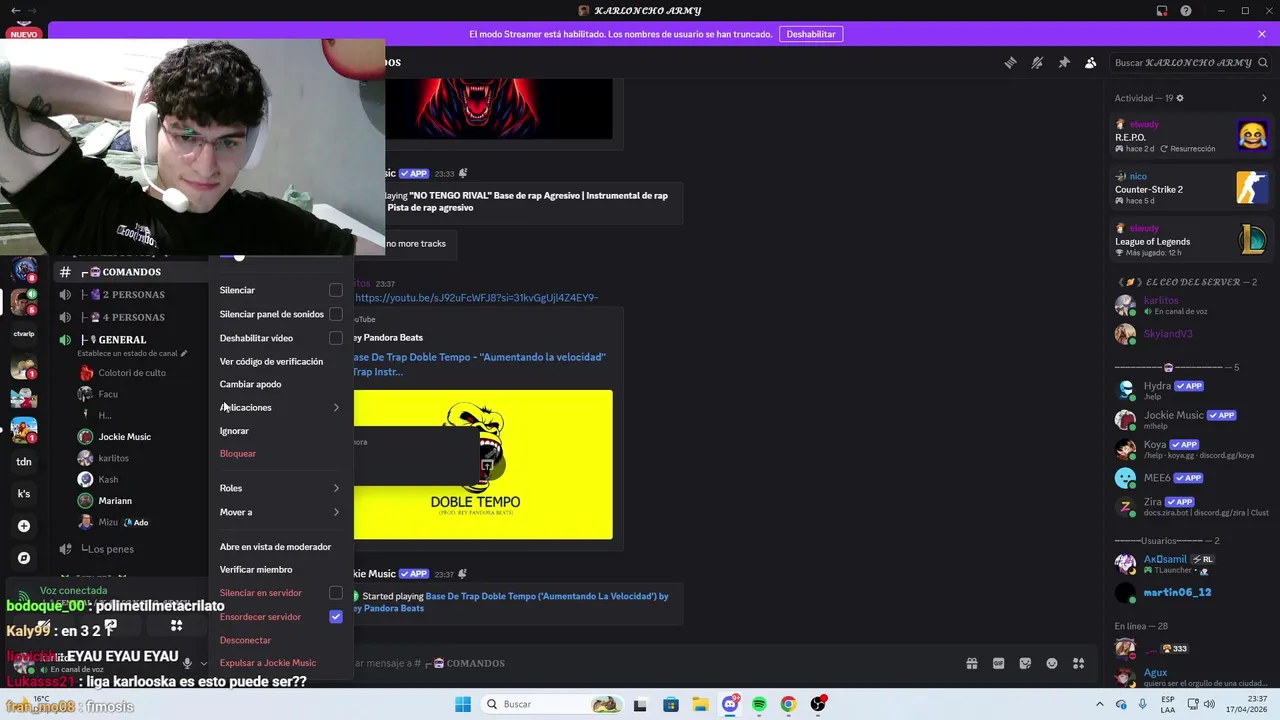This screenshot has width=1280, height=720.
Task: Click the Deshabilitar streamer mode button
Action: pyautogui.click(x=811, y=34)
